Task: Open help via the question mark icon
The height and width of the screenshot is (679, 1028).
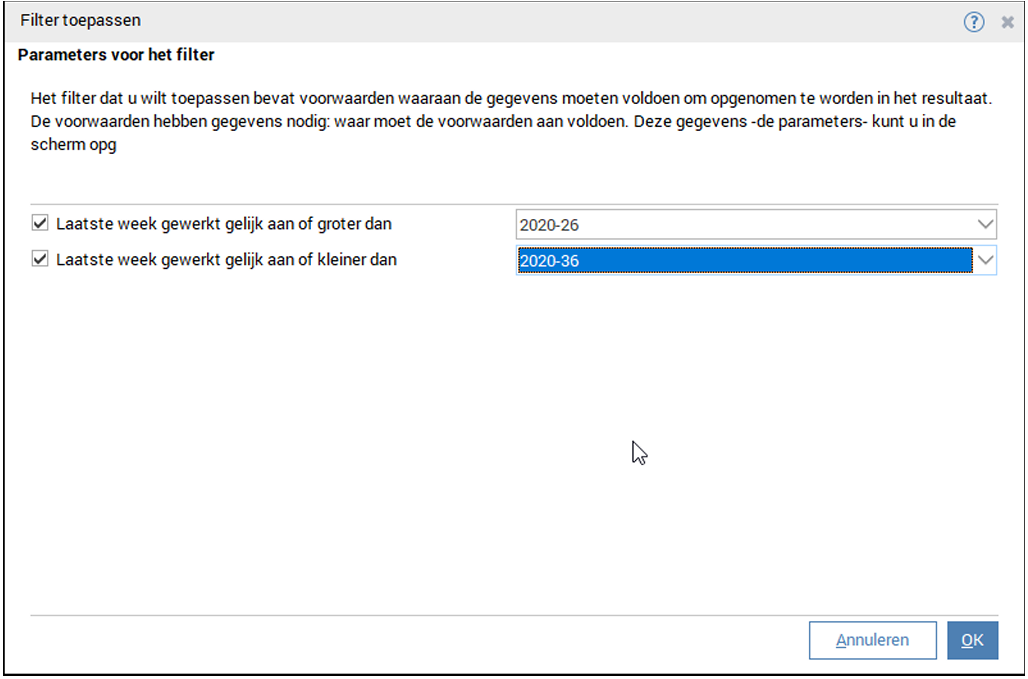Action: 973,22
